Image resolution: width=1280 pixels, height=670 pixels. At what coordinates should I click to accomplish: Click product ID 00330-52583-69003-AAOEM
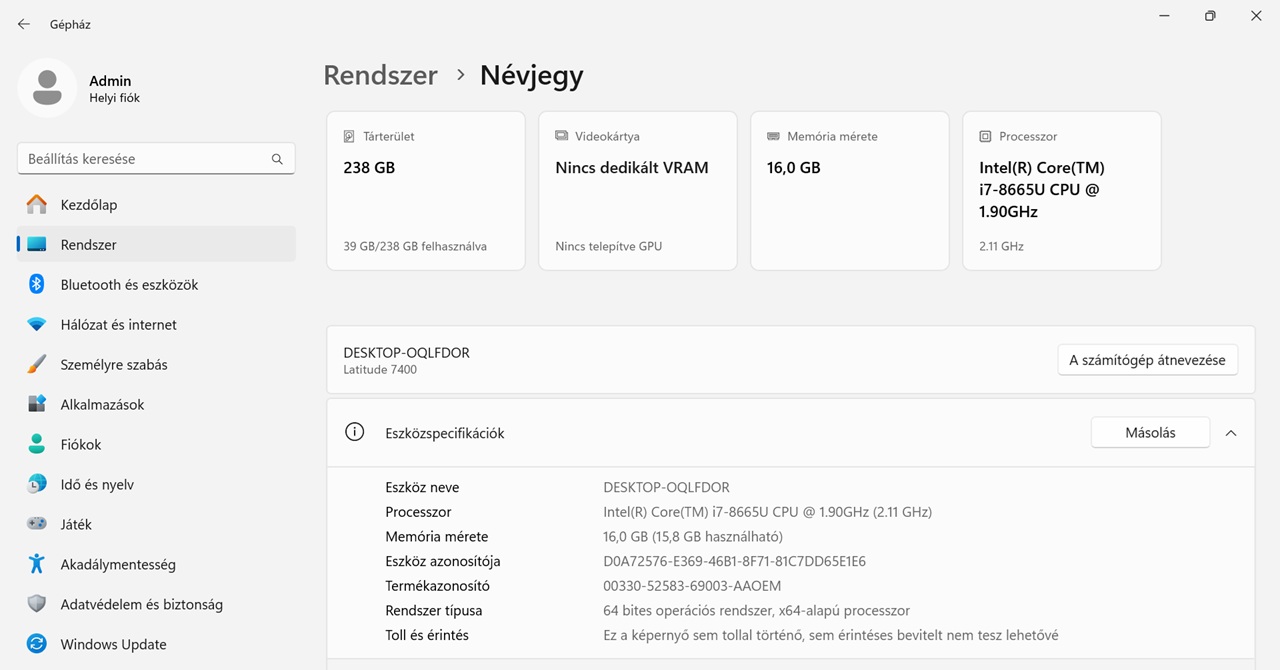tap(692, 586)
